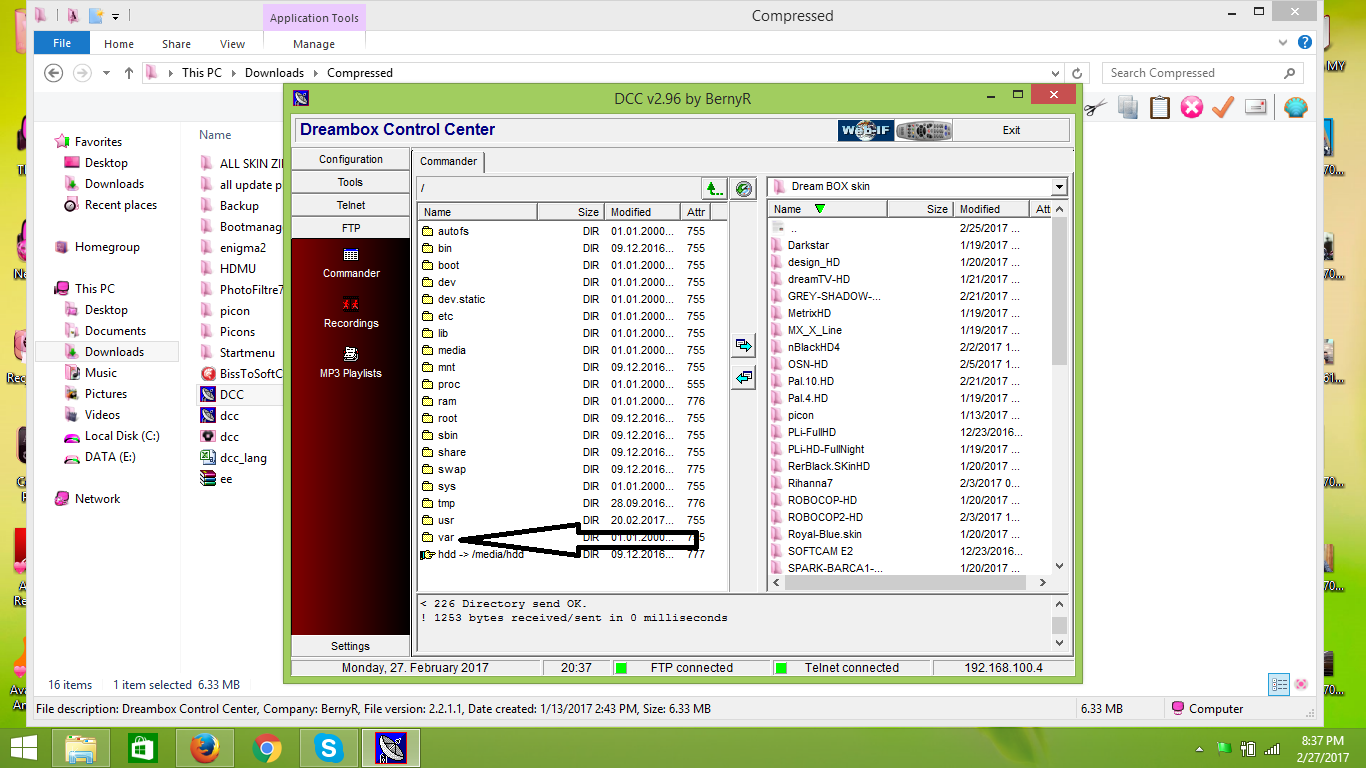Click the orange checkmark Properties icon

click(x=1223, y=107)
